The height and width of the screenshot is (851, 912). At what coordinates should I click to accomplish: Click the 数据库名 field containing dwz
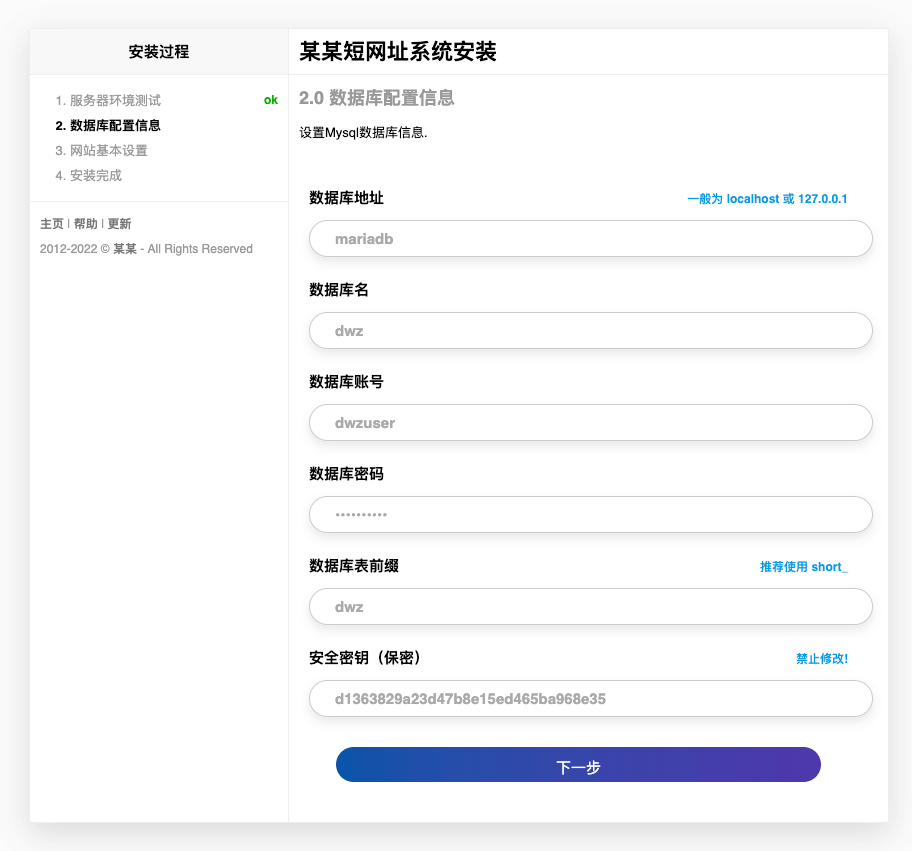(x=590, y=331)
